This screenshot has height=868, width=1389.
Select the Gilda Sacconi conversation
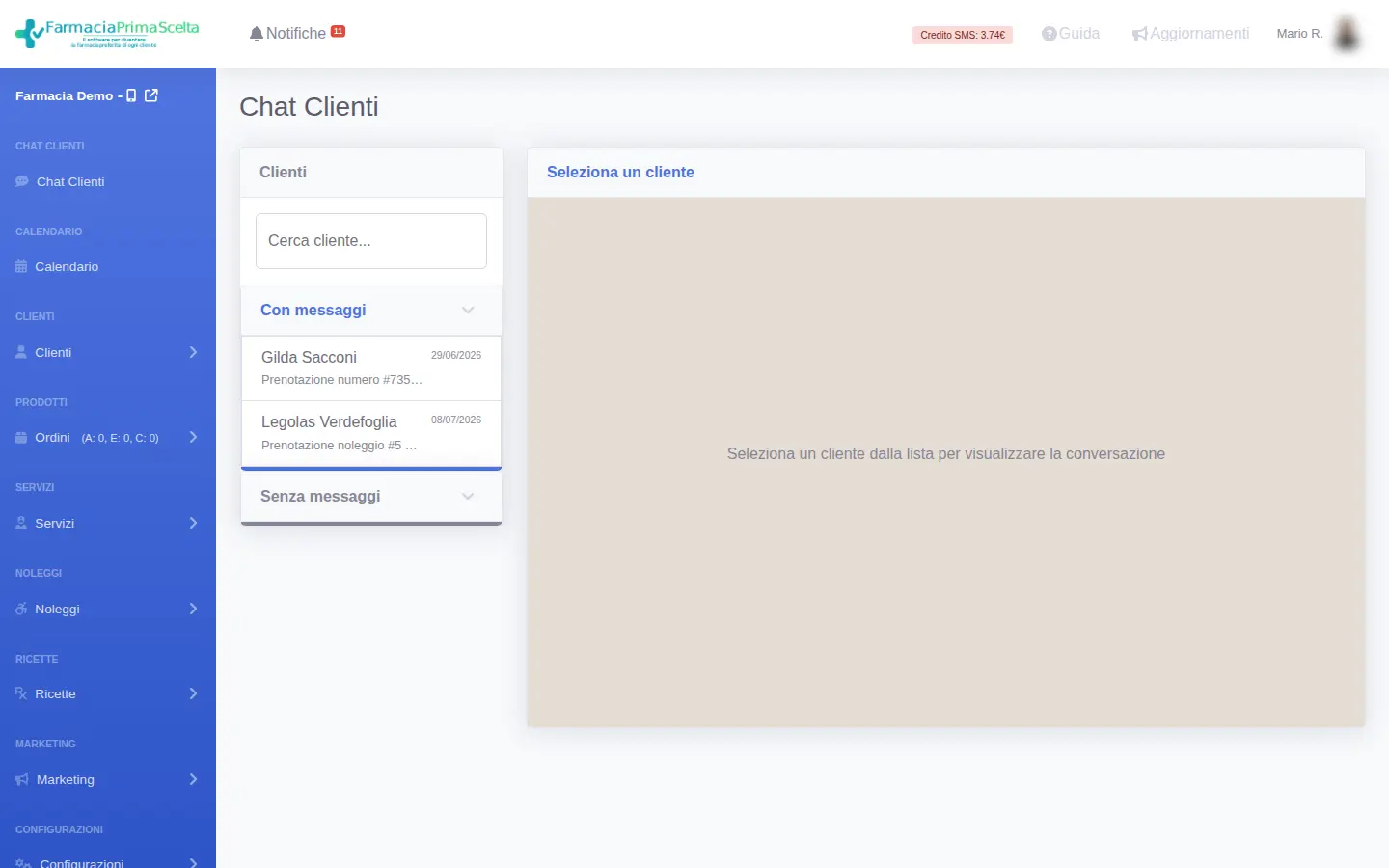(x=371, y=367)
